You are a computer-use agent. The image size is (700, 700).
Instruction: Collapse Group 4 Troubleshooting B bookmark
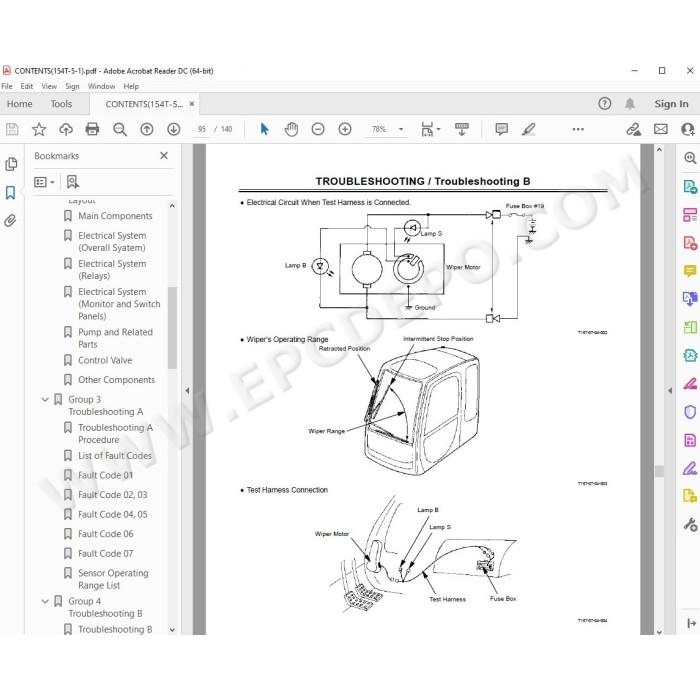click(x=45, y=601)
